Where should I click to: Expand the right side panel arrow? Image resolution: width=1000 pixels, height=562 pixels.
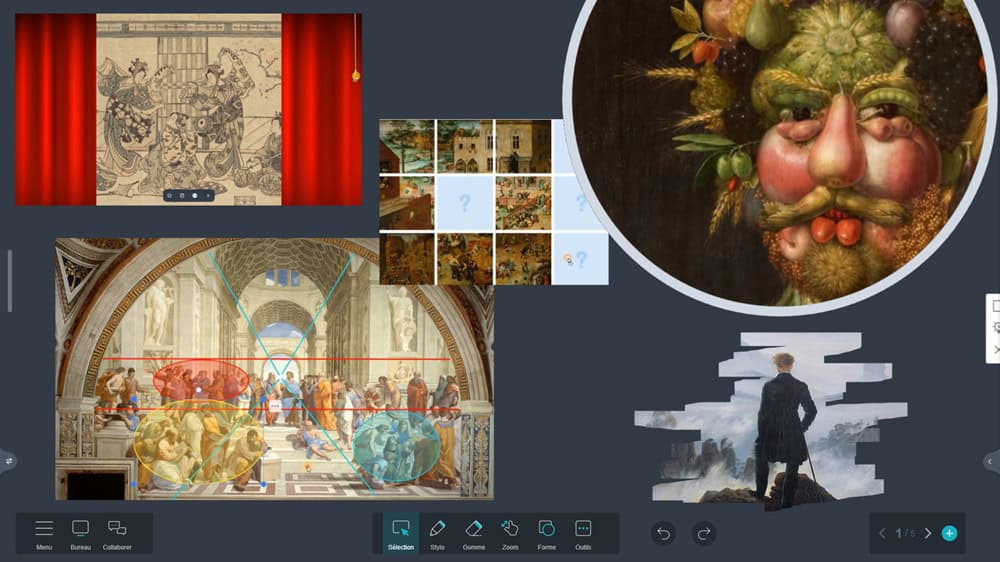pos(991,461)
